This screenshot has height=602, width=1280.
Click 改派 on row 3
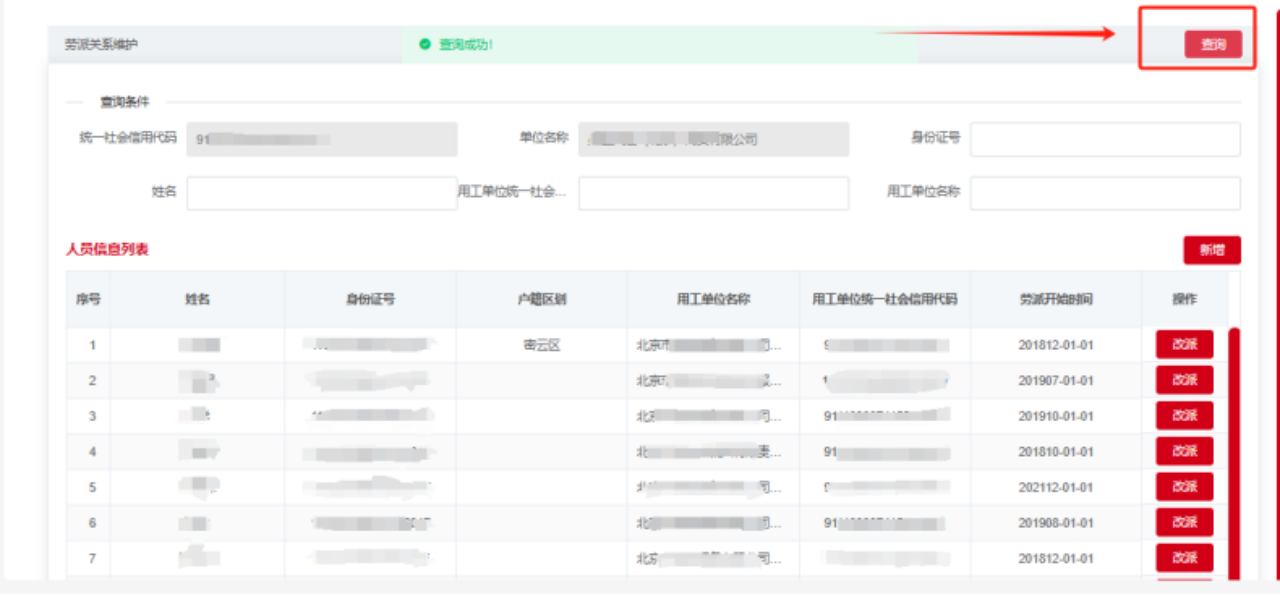1183,415
